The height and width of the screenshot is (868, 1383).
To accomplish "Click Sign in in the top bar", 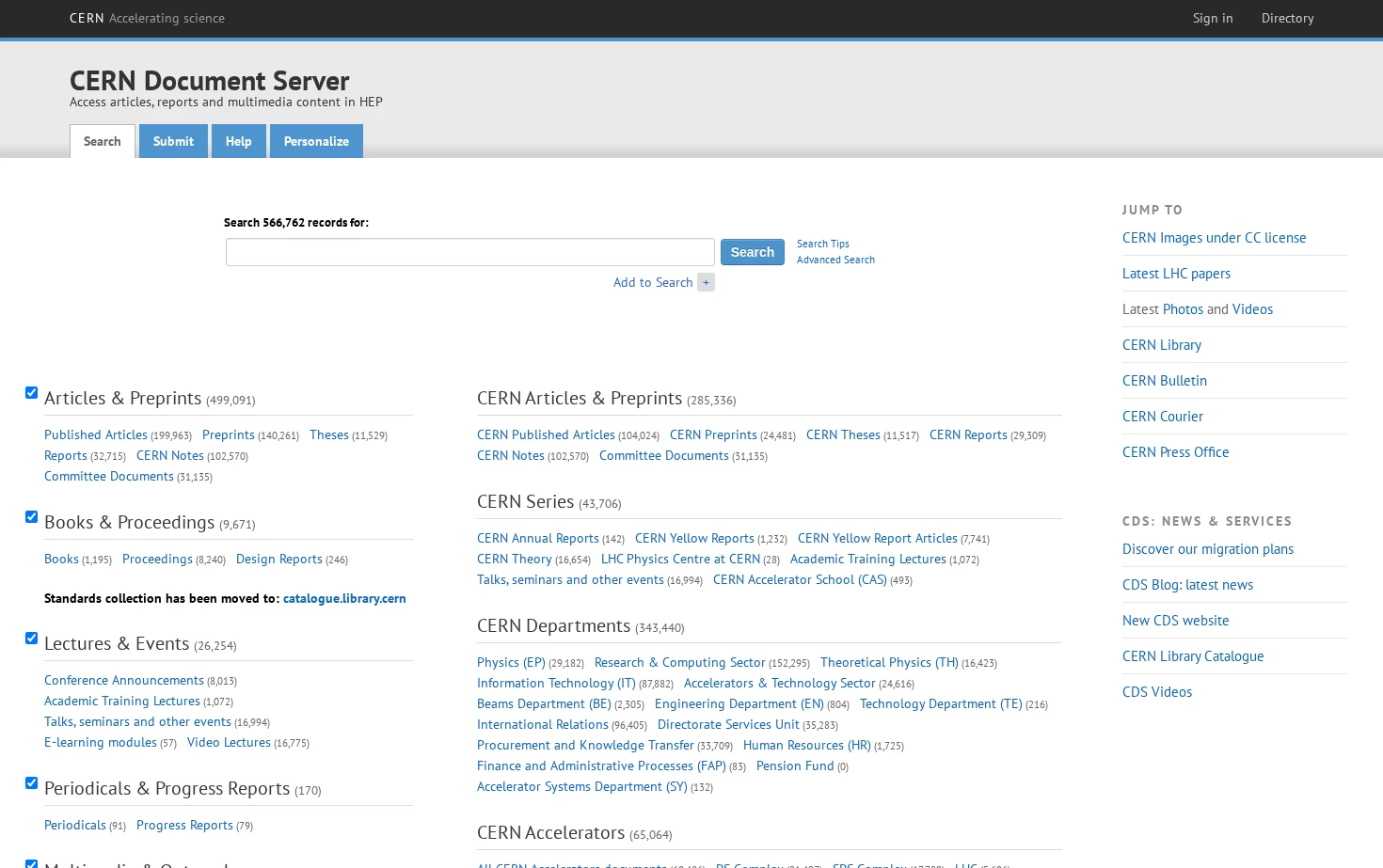I will click(1213, 18).
